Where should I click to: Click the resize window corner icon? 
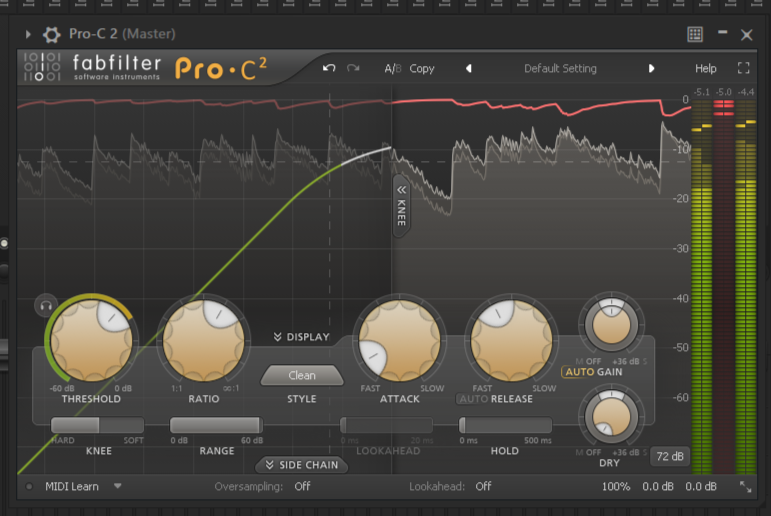(x=745, y=487)
